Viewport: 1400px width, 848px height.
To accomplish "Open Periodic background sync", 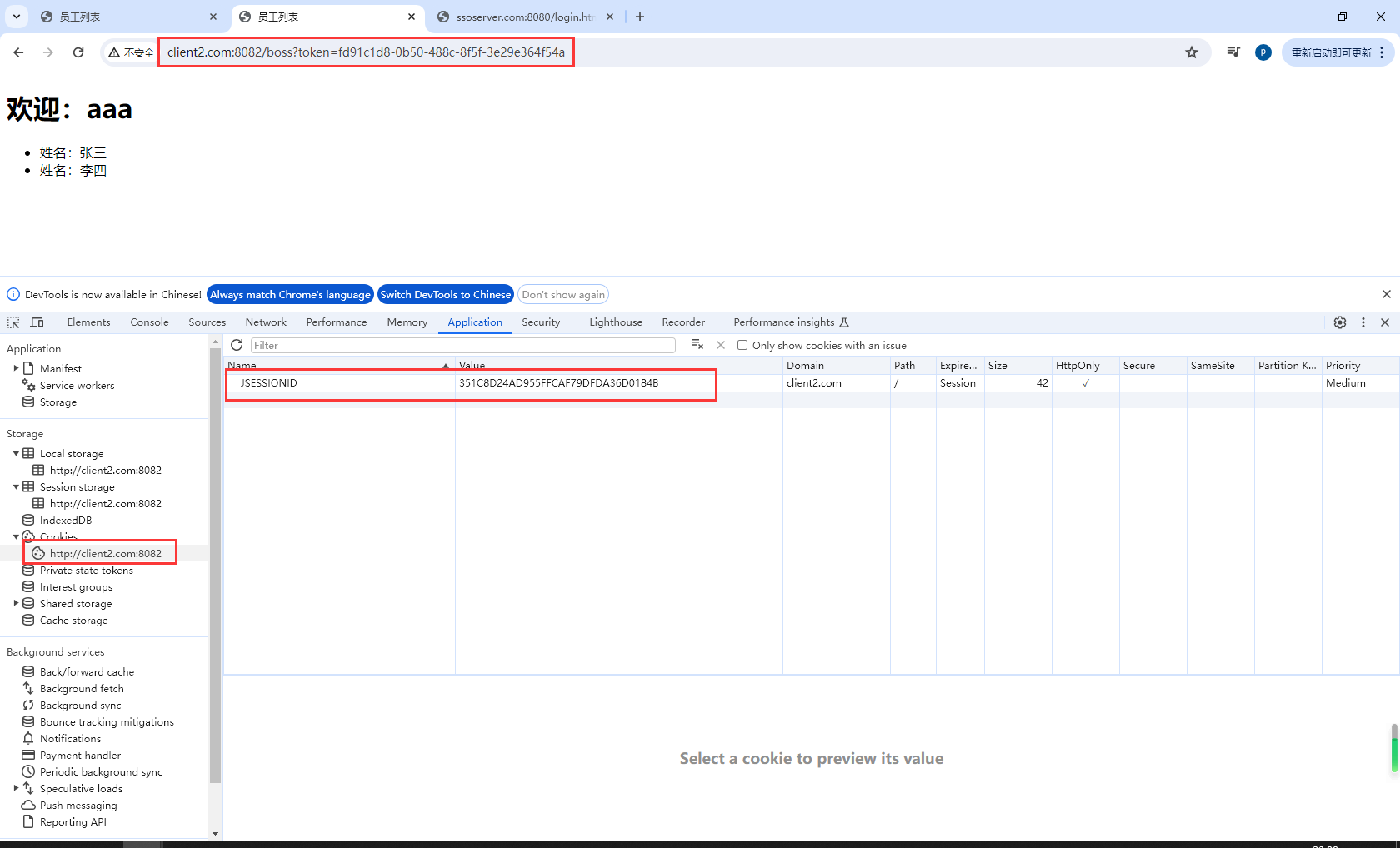I will [x=101, y=771].
